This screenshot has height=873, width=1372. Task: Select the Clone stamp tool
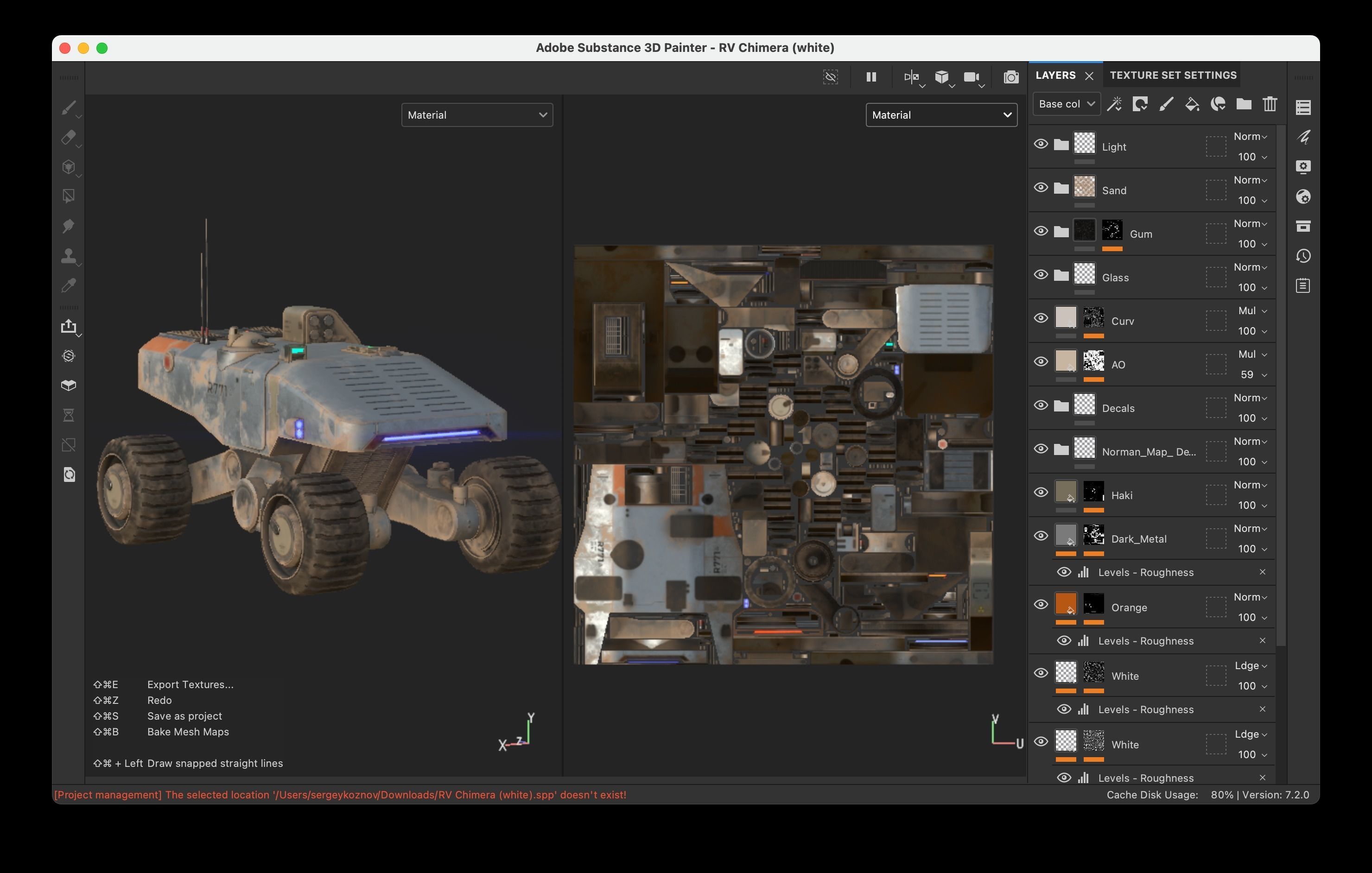pyautogui.click(x=69, y=255)
